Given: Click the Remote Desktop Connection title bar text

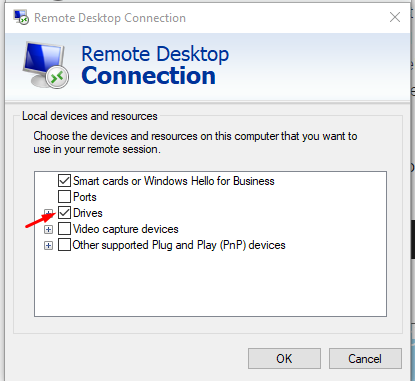Looking at the screenshot, I should [110, 18].
